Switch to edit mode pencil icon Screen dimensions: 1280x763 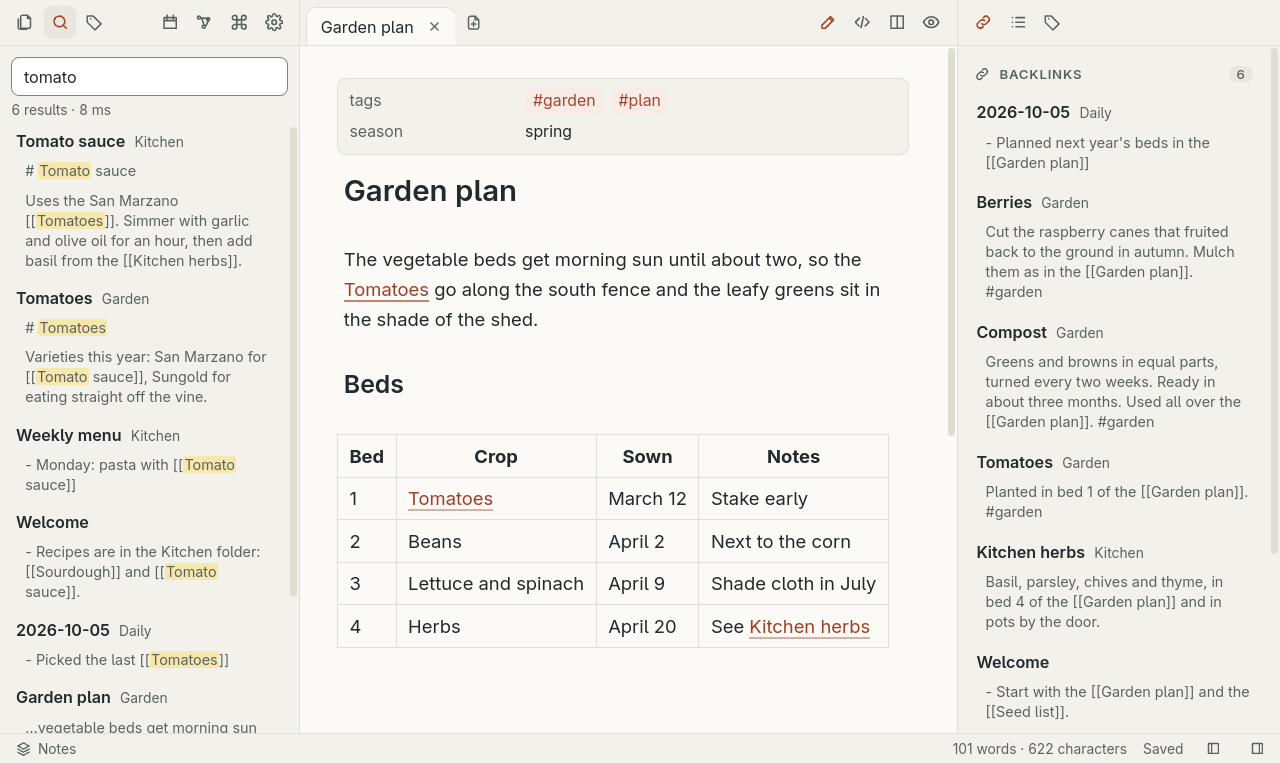pos(827,22)
